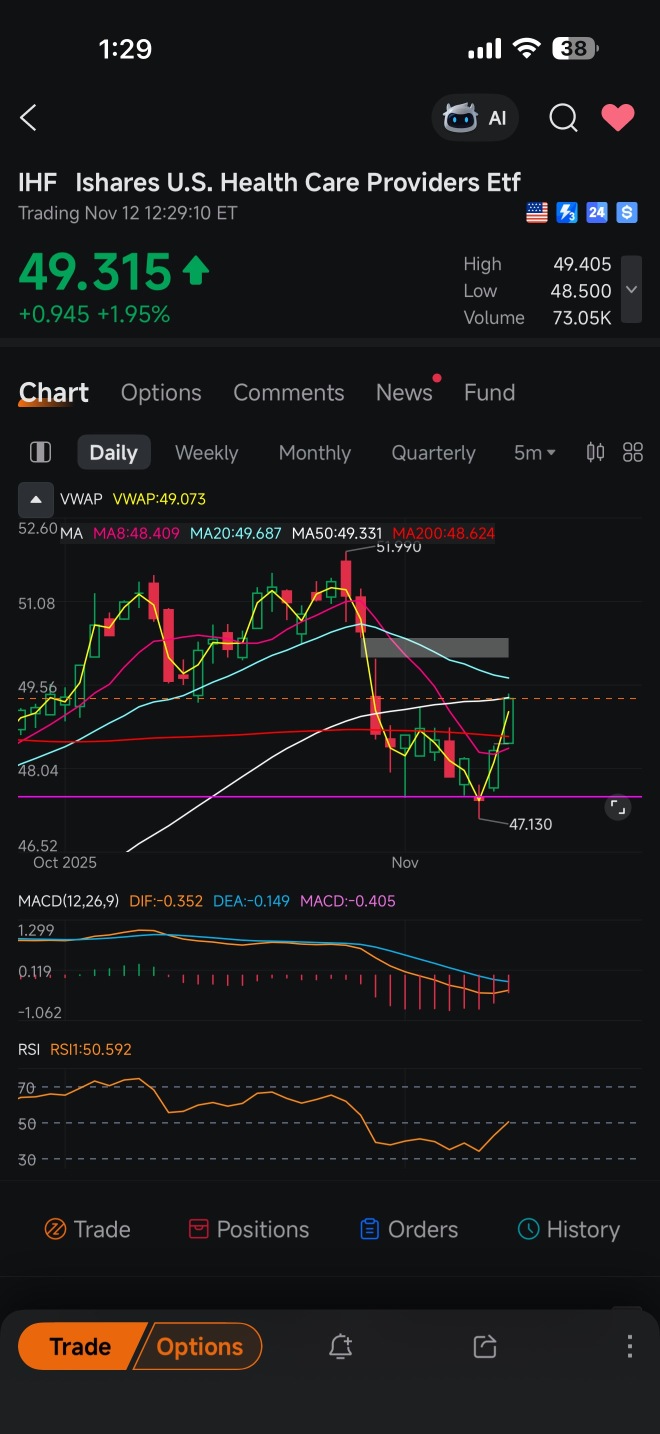Screen dimensions: 660x1434
Task: Tap the back arrow icon
Action: 28,118
